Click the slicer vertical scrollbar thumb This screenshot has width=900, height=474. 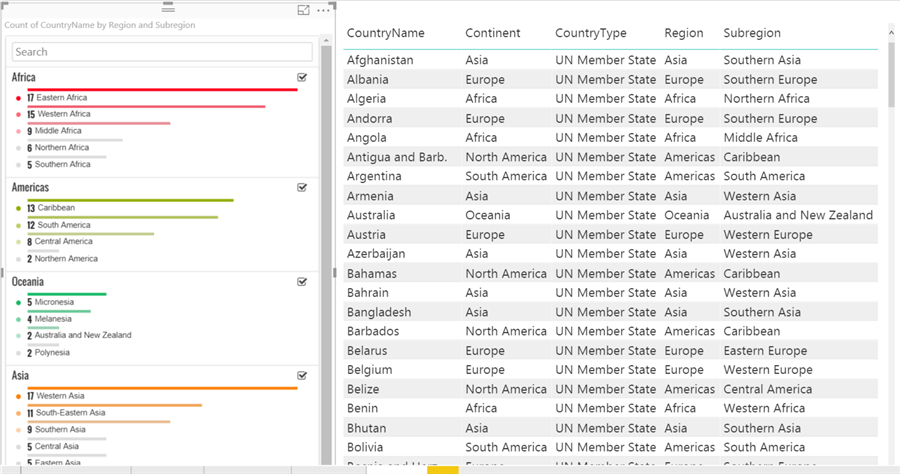[326, 255]
